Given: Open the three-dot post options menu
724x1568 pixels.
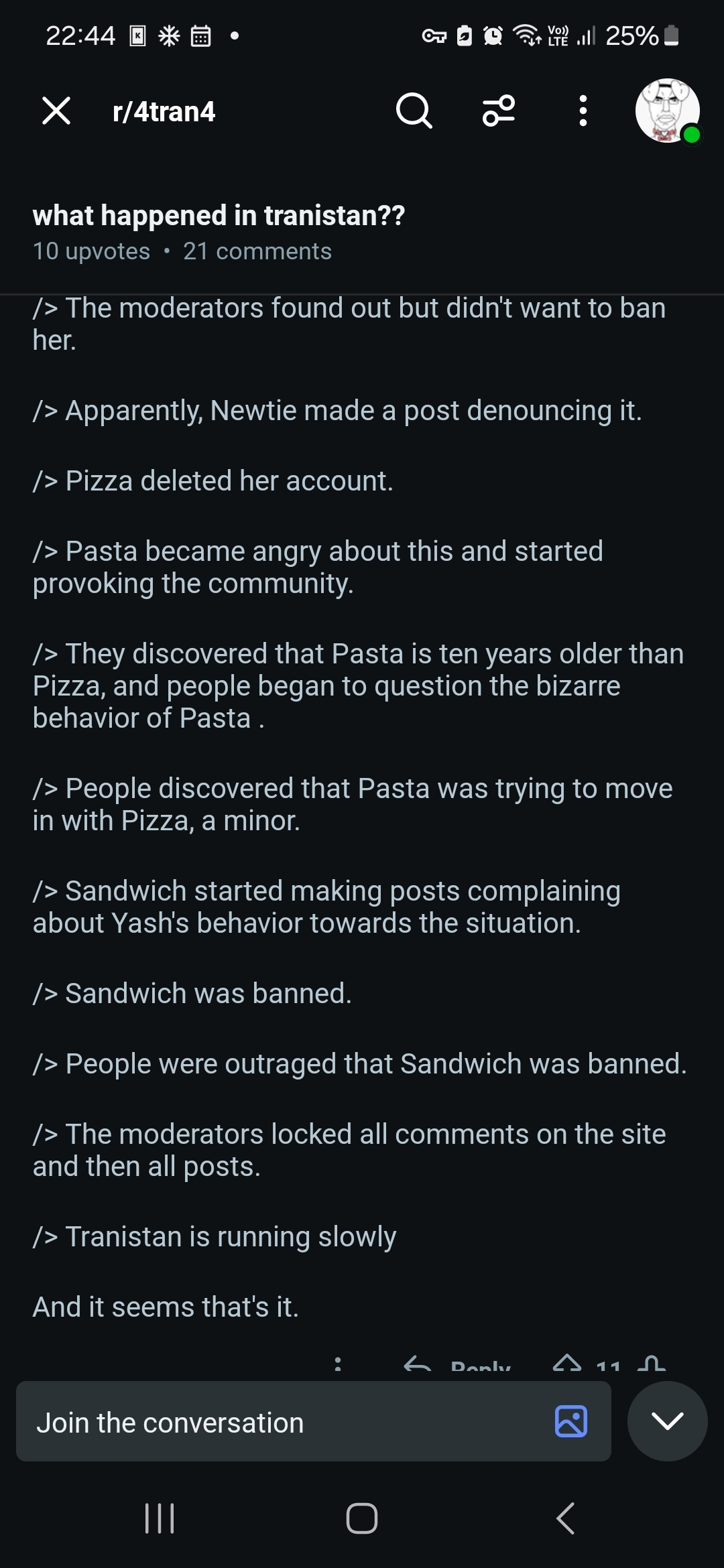Looking at the screenshot, I should pos(583,111).
